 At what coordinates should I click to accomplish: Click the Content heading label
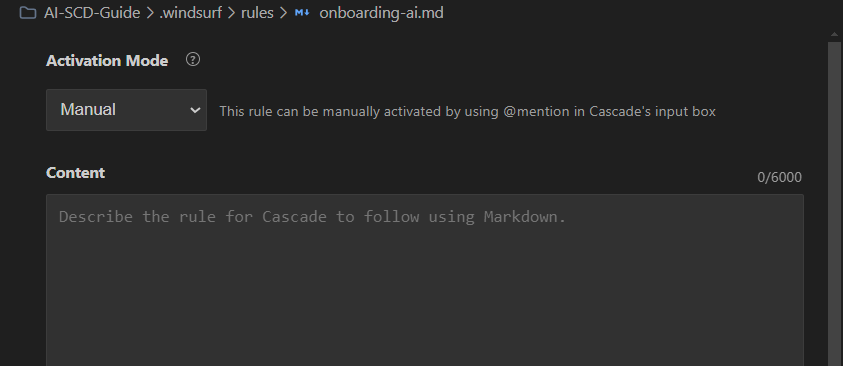[x=75, y=173]
